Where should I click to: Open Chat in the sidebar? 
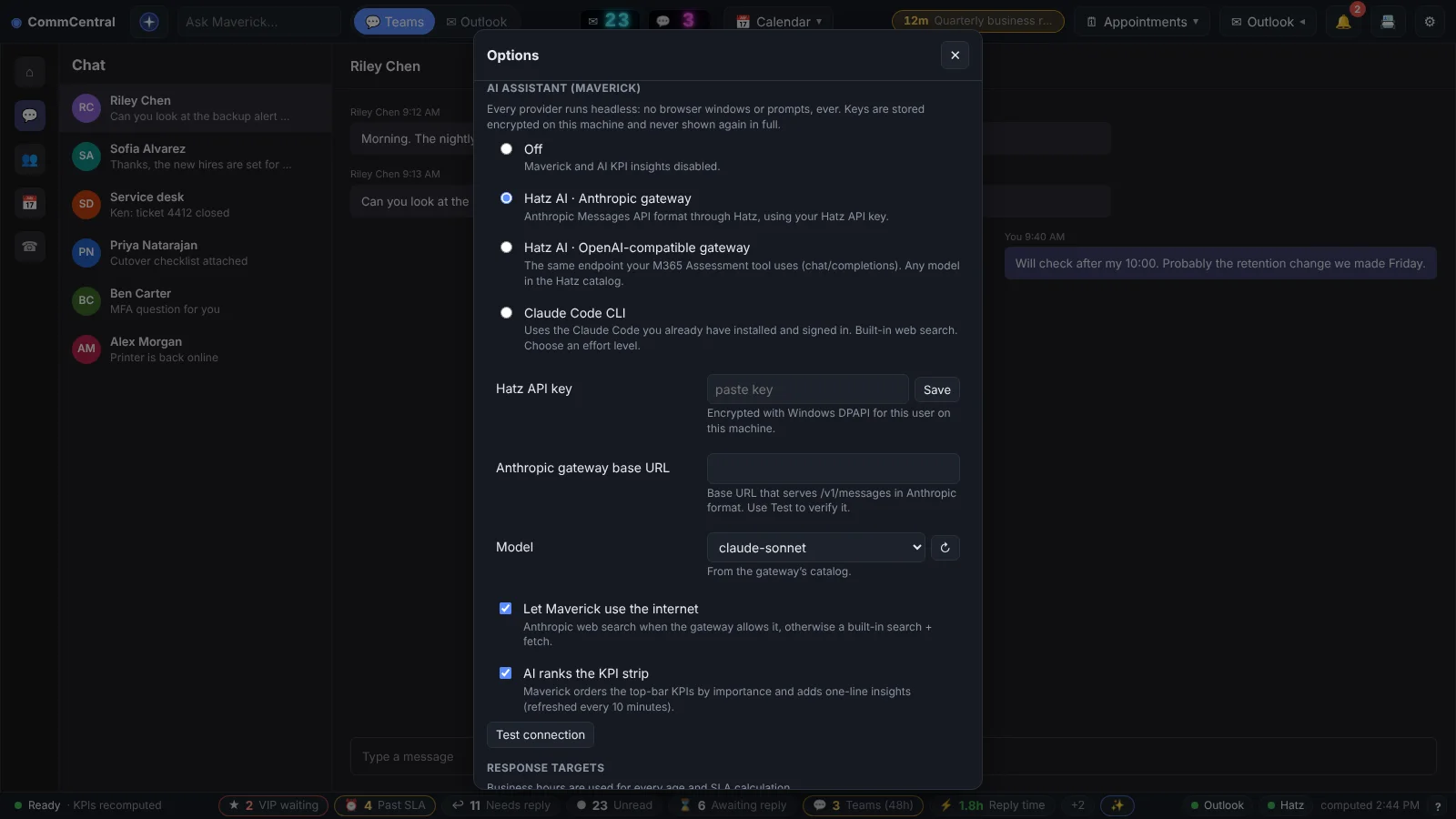(x=30, y=116)
